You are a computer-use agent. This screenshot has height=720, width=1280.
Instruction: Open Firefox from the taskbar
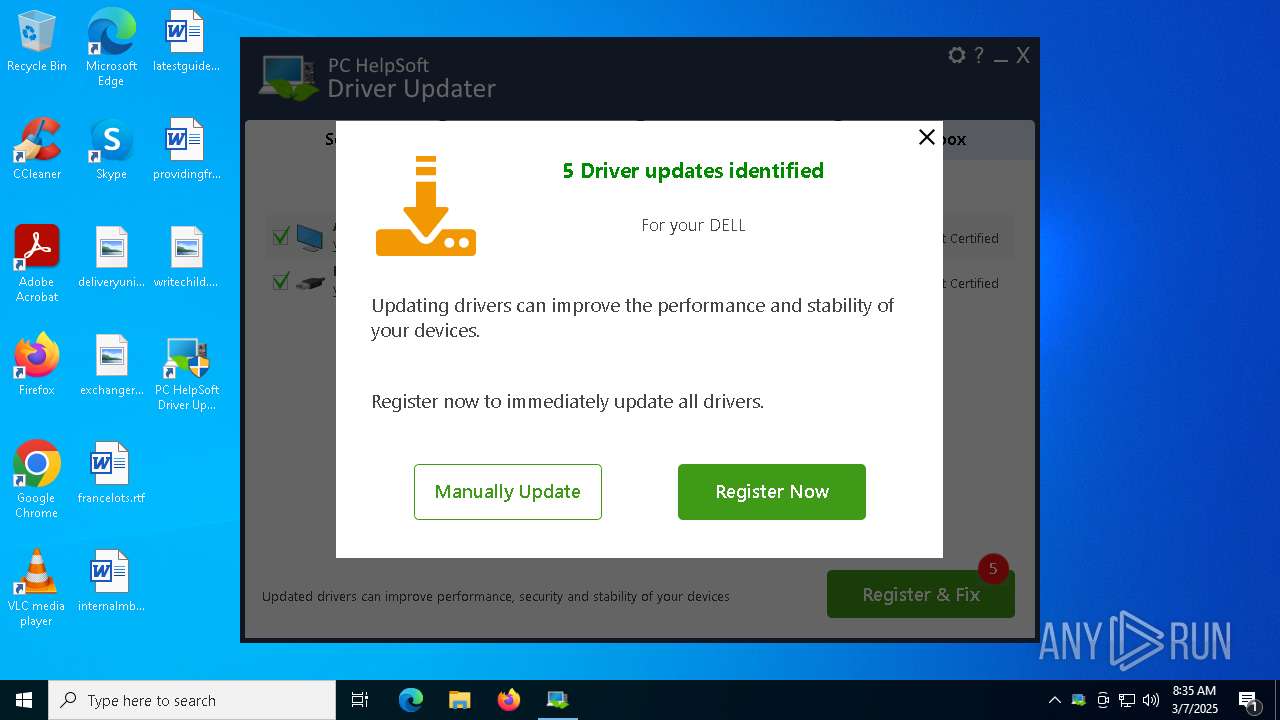509,700
